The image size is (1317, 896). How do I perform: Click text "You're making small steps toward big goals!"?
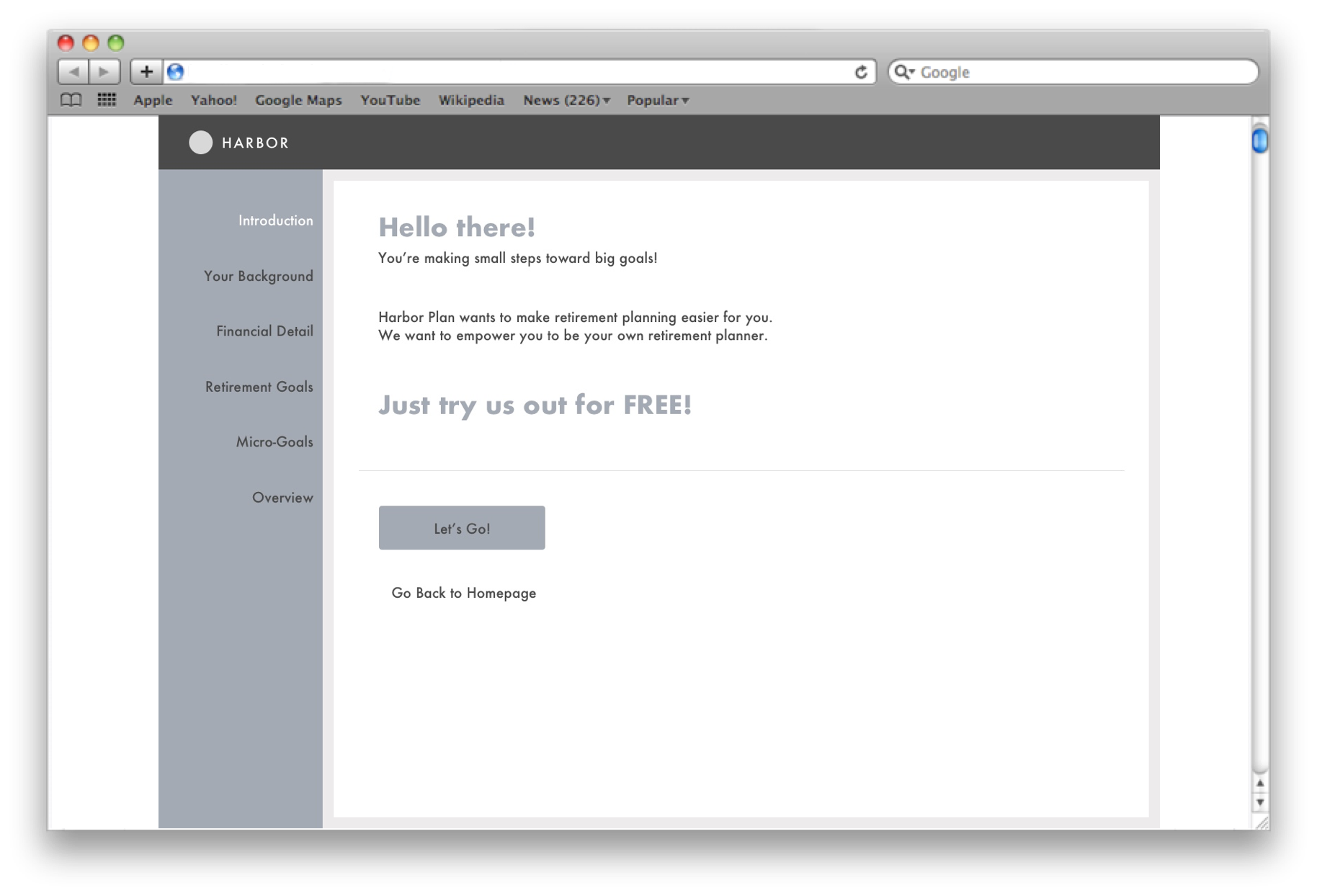click(518, 258)
